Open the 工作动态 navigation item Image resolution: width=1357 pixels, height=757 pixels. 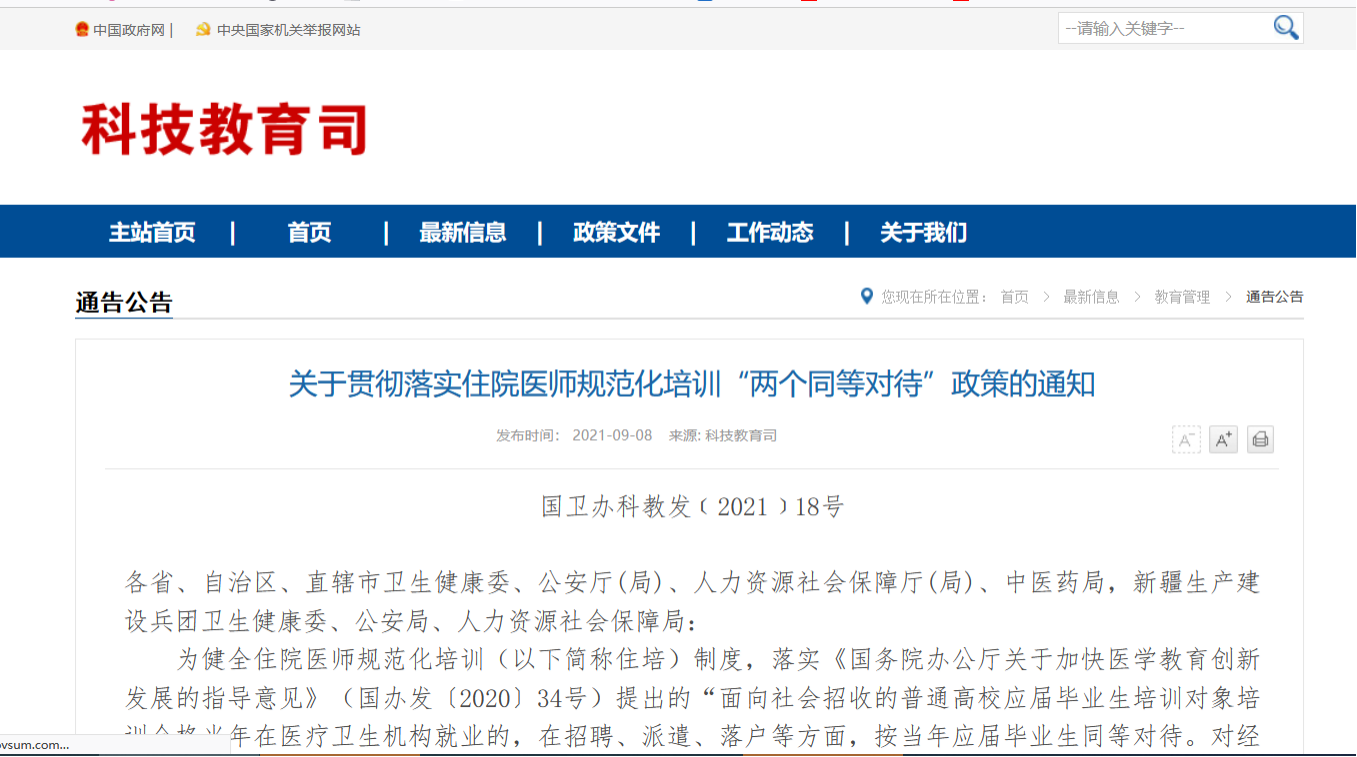point(769,233)
